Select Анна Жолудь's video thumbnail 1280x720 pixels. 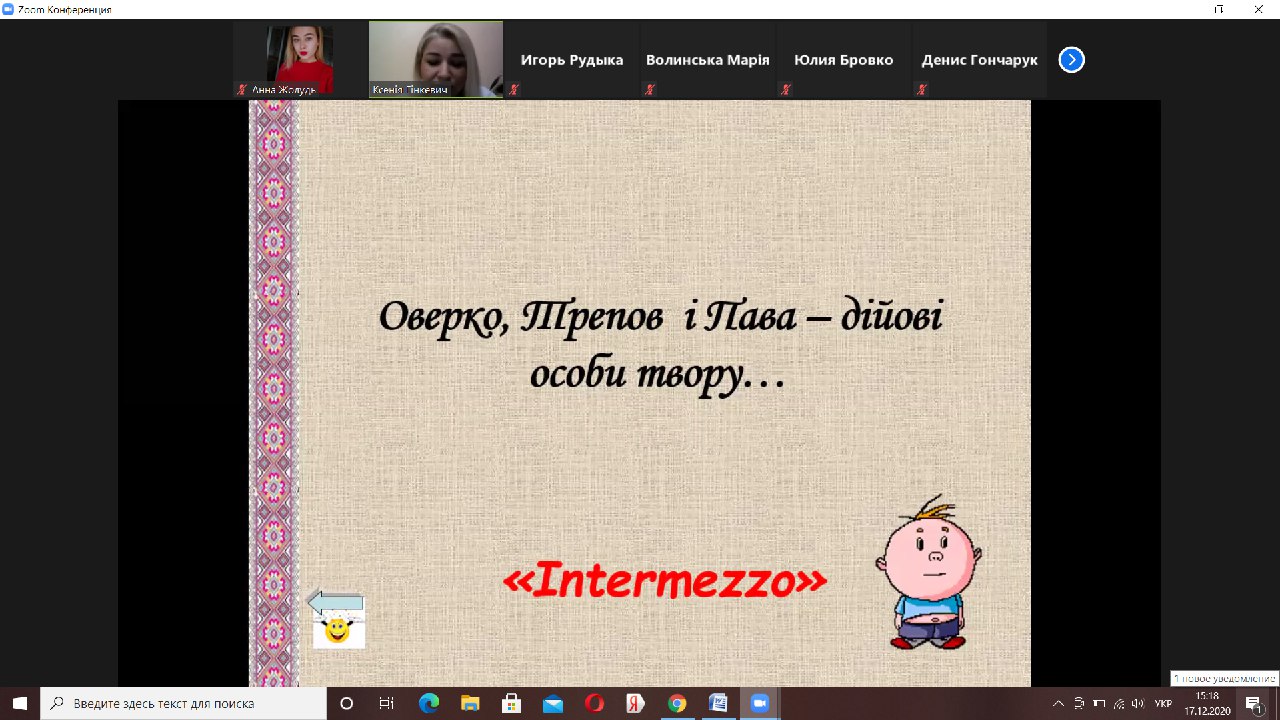tap(299, 59)
